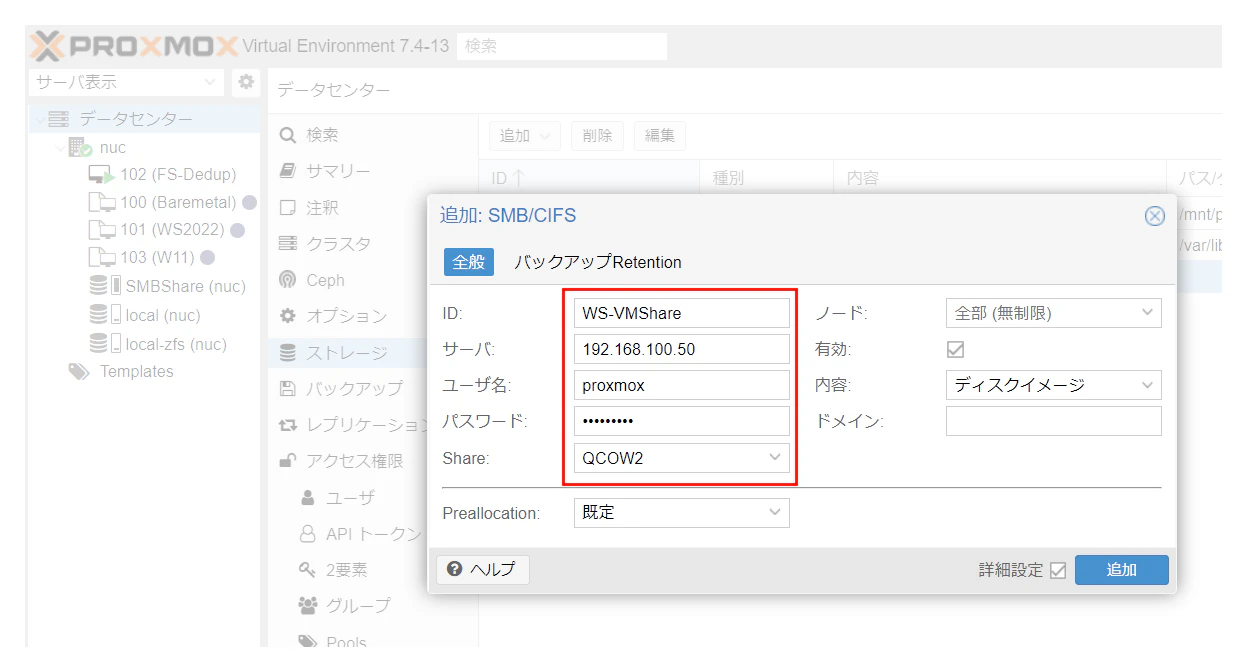
Task: Close the SMB/CIFS dialog
Action: [x=1154, y=216]
